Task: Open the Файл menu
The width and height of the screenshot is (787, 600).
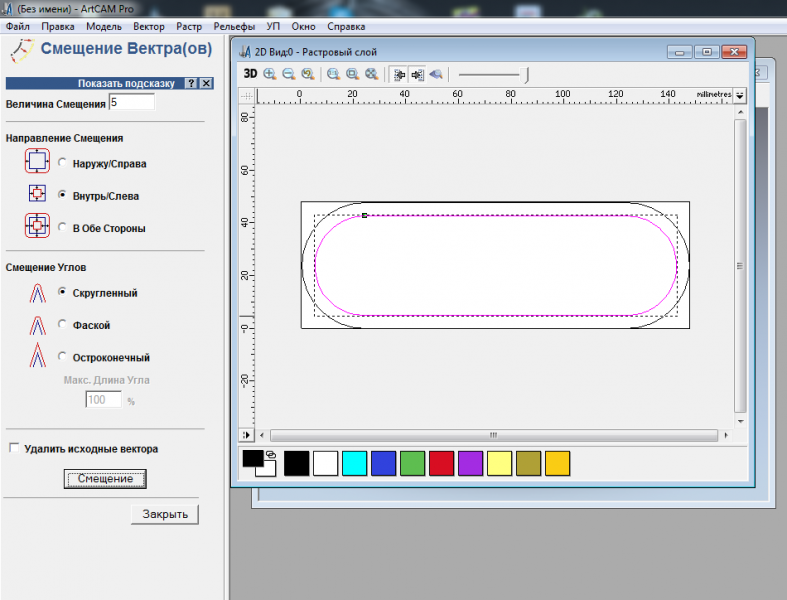Action: (18, 27)
